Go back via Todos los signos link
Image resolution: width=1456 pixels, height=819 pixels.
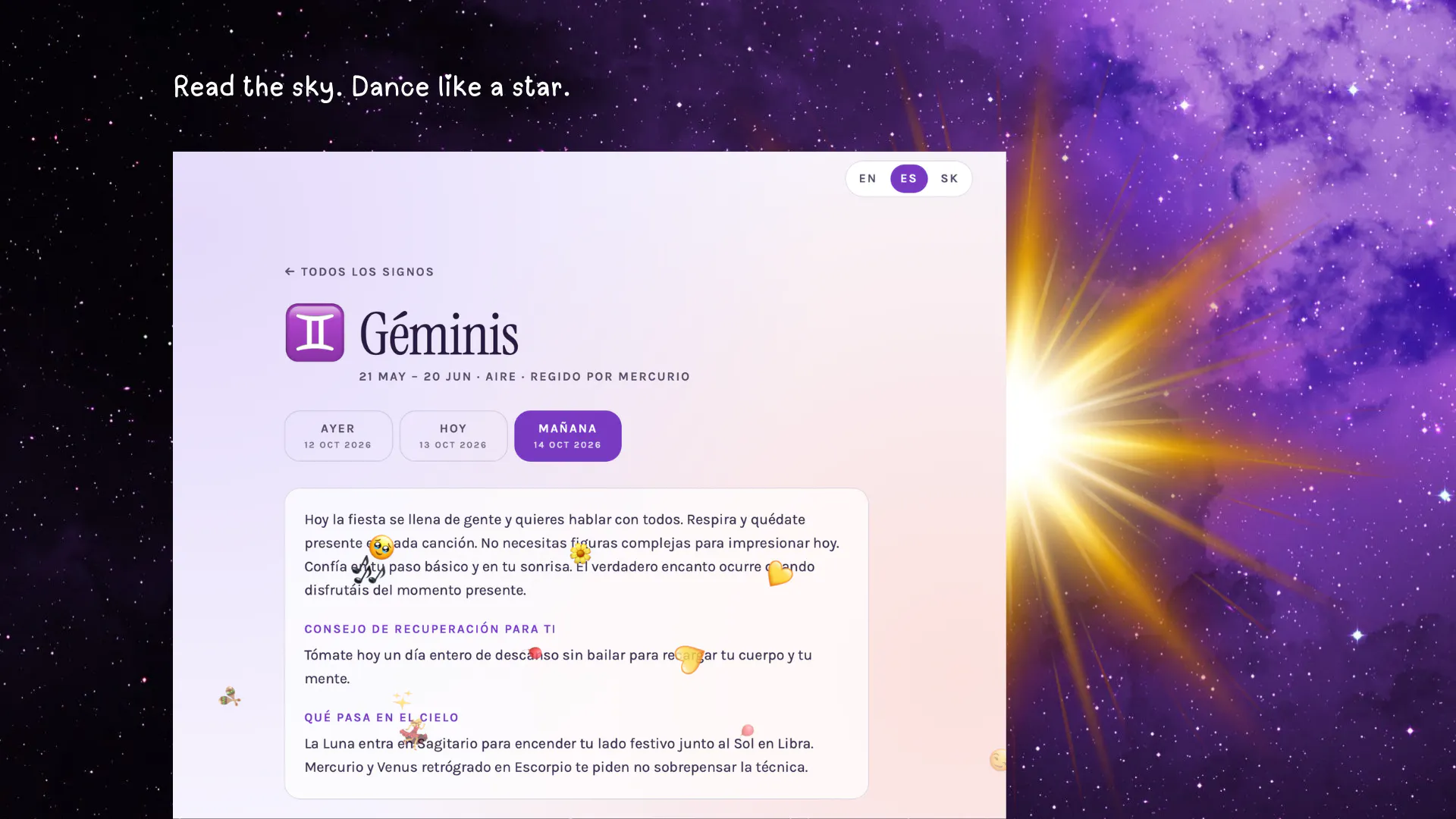pos(359,271)
